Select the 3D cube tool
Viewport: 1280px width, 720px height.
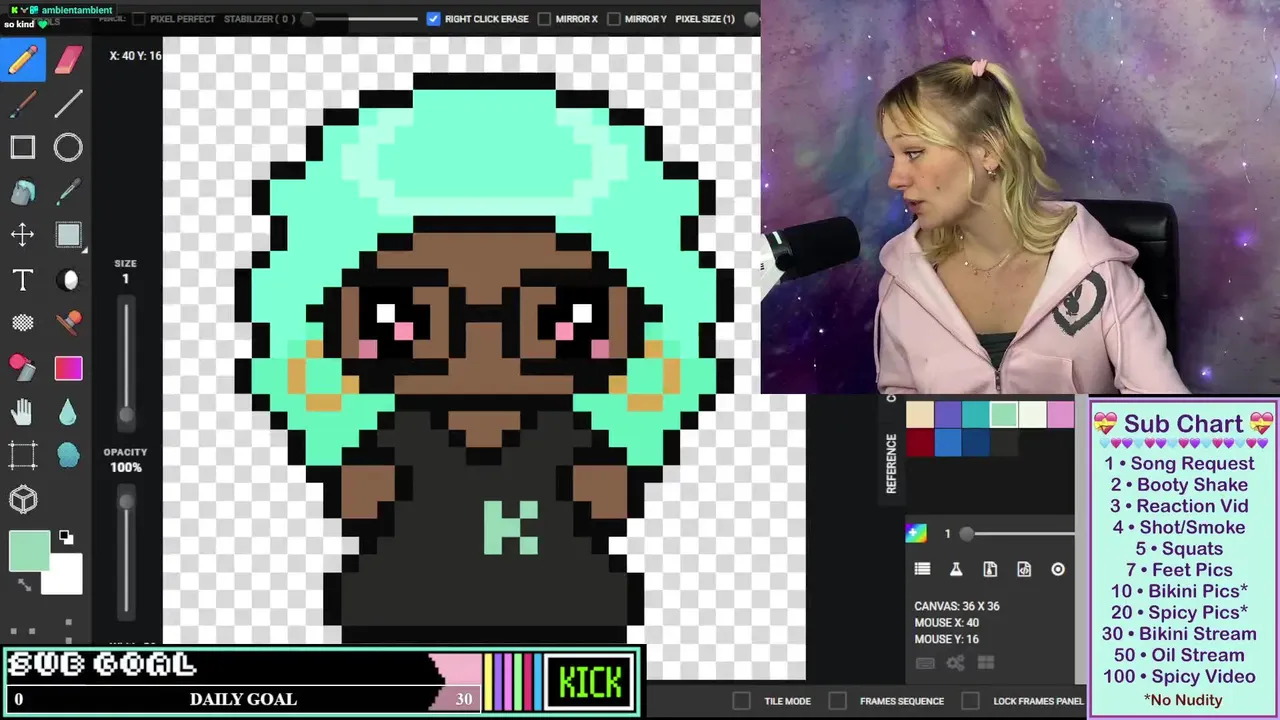pyautogui.click(x=23, y=499)
